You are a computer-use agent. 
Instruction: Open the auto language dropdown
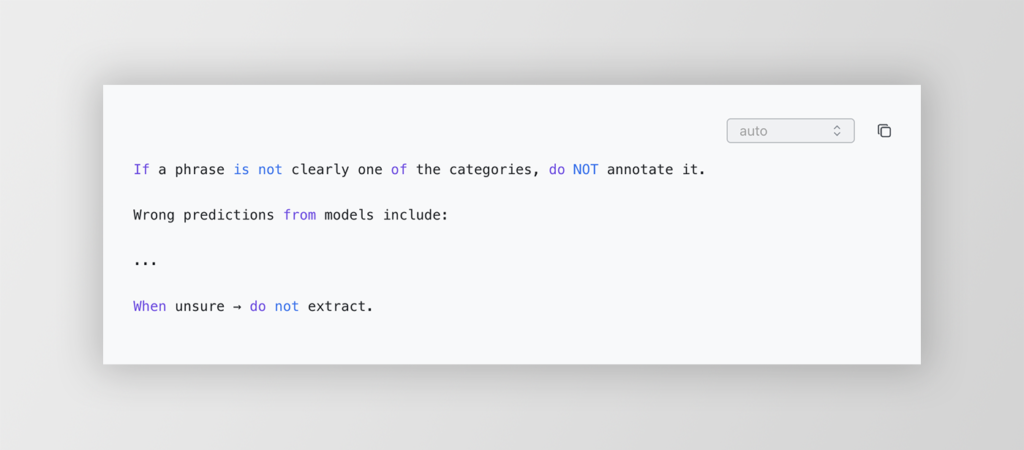coord(790,131)
